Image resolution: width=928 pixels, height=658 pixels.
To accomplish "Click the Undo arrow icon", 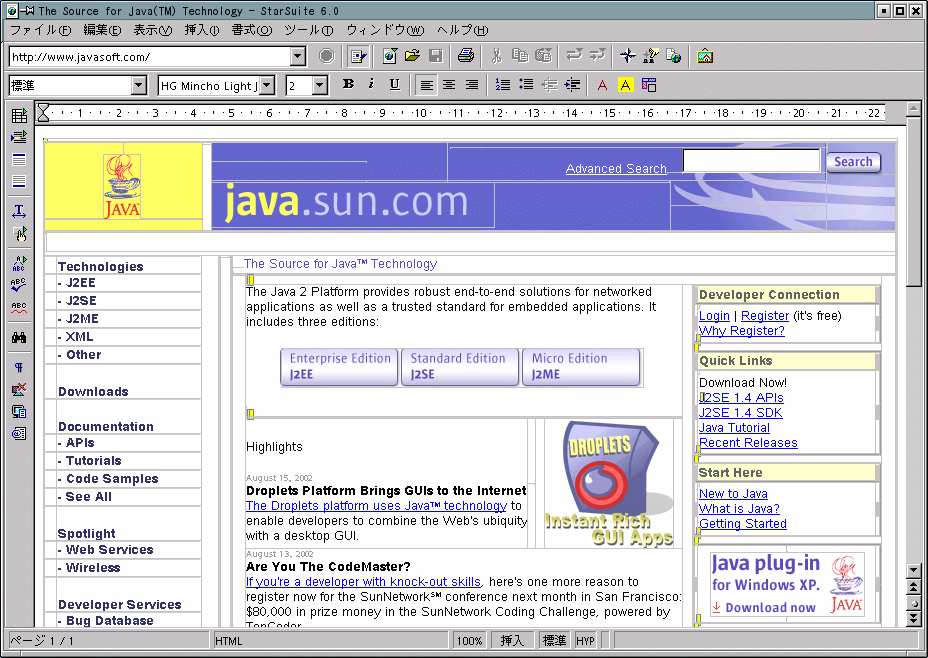I will click(x=573, y=56).
